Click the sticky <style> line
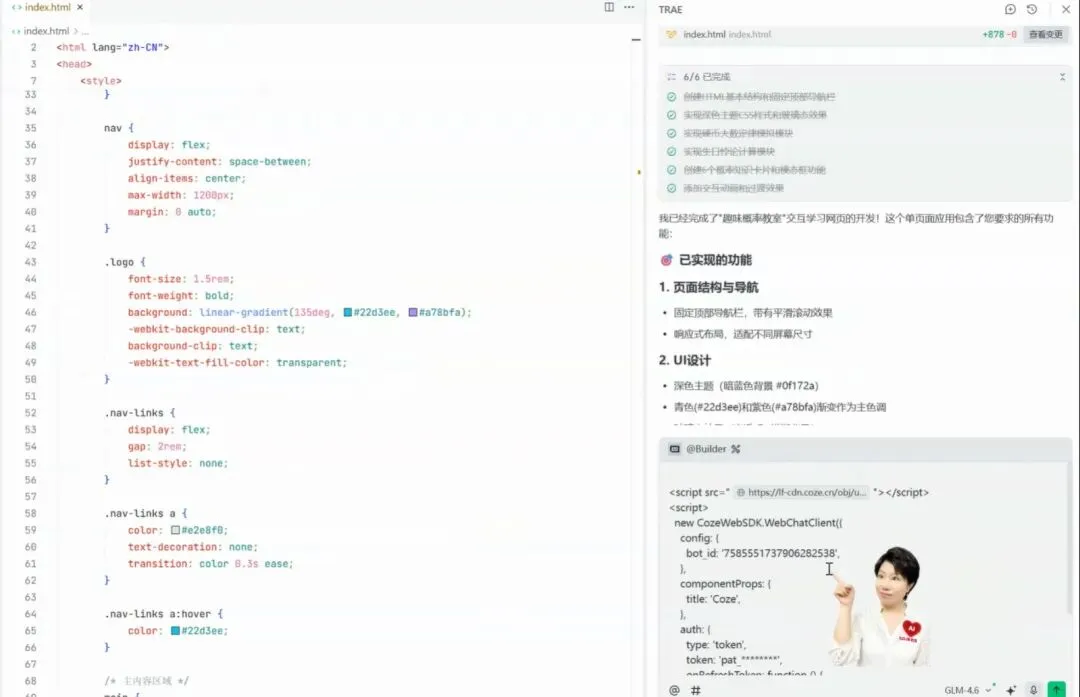Viewport: 1080px width, 697px height. [101, 81]
